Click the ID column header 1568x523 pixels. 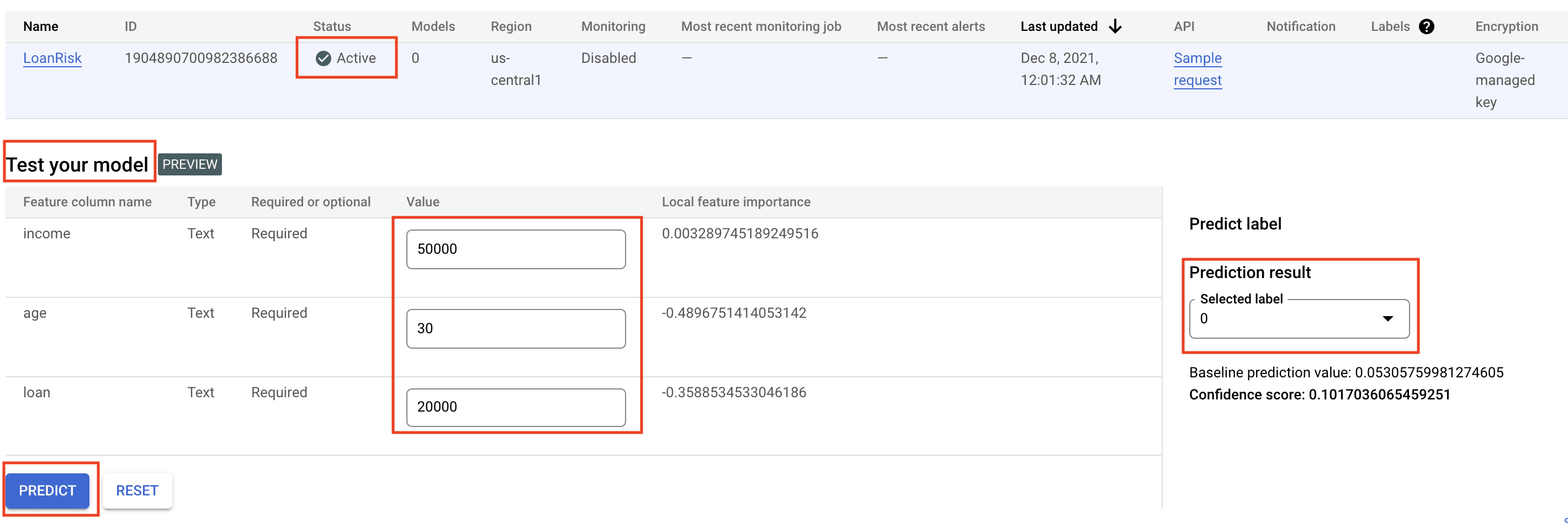point(131,27)
